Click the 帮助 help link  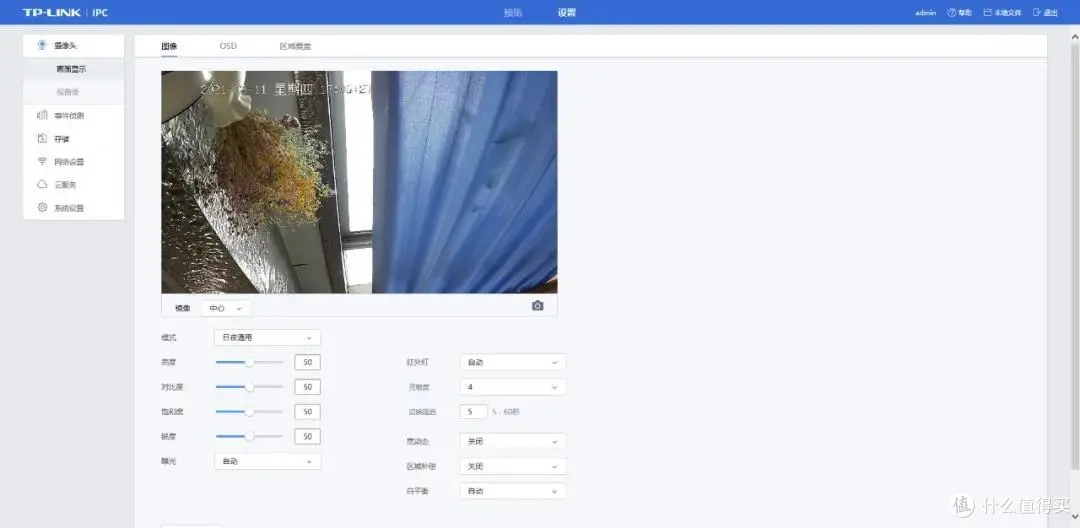(x=965, y=12)
